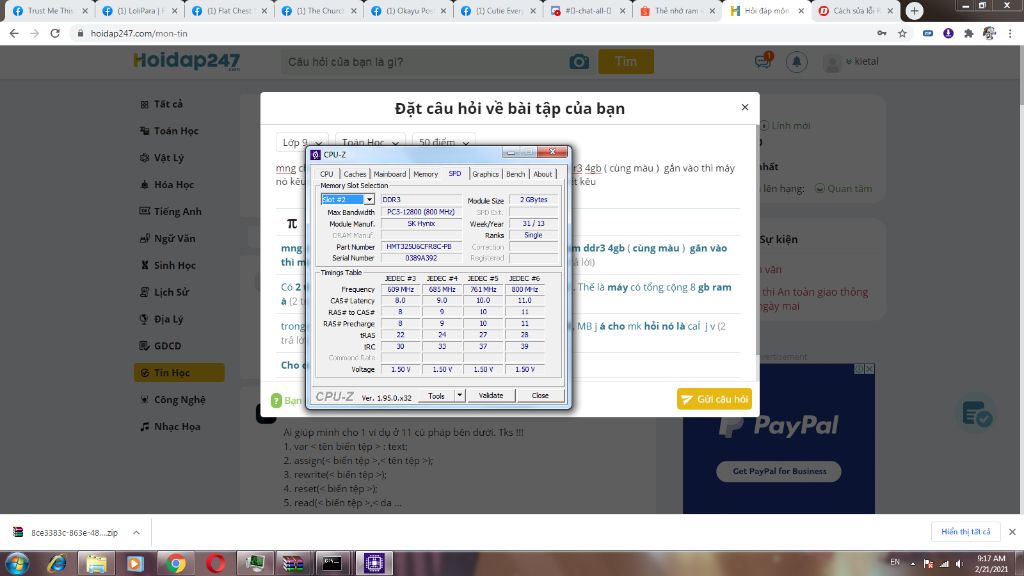The image size is (1024, 576).
Task: Open the Chrome extensions puzzle icon
Action: [968, 33]
